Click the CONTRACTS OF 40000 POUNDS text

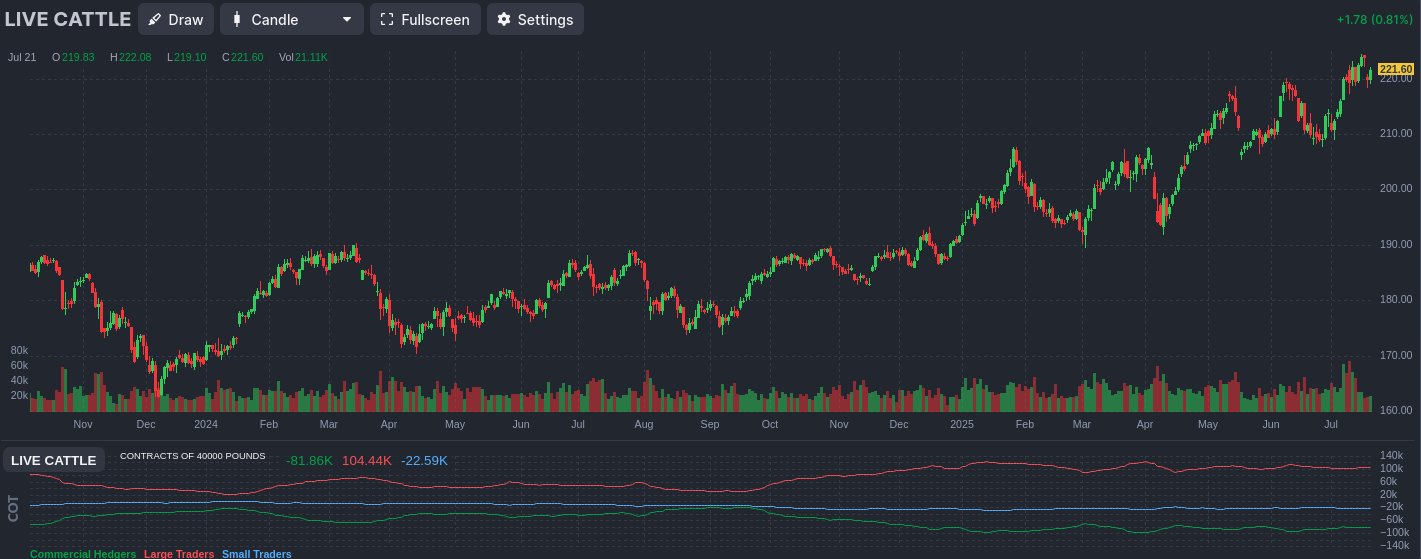(x=193, y=456)
